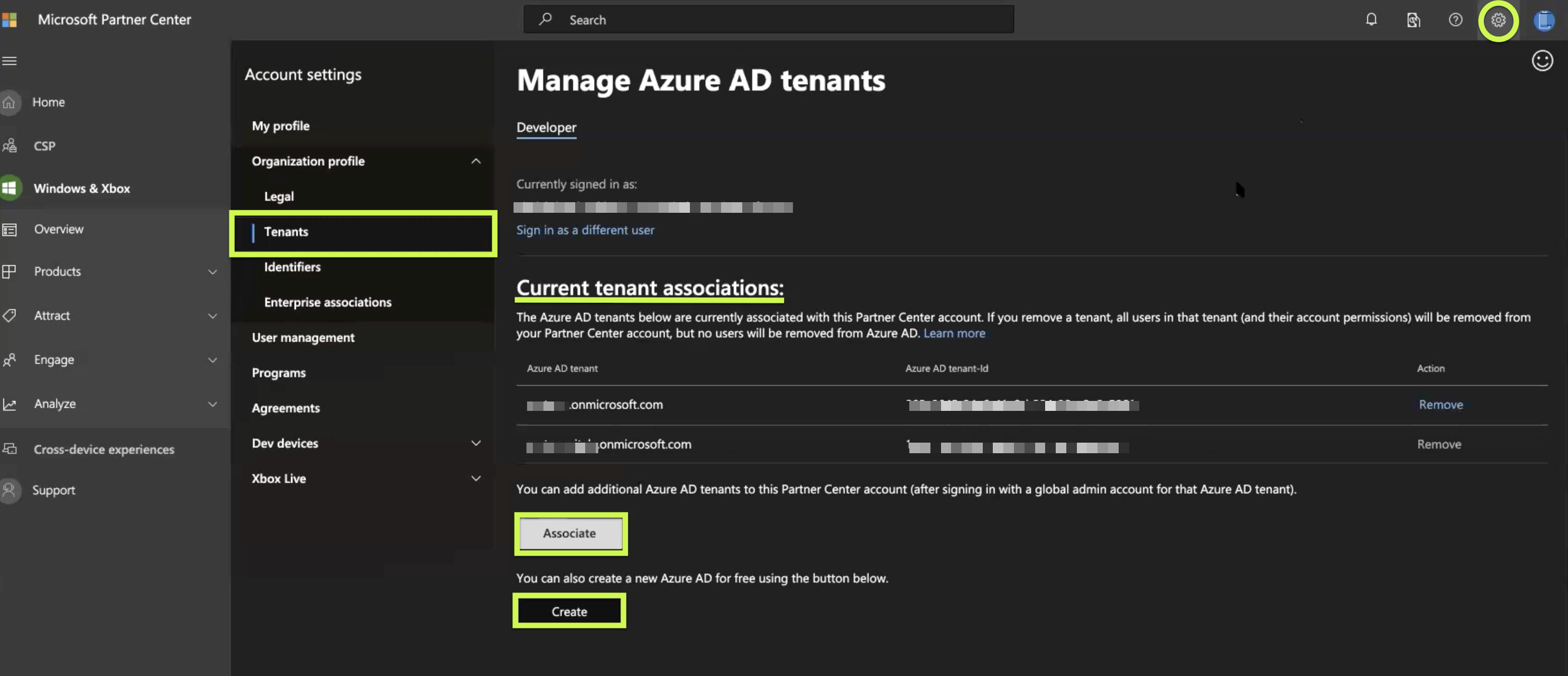Select Windows & Xbox workspace

(82, 189)
